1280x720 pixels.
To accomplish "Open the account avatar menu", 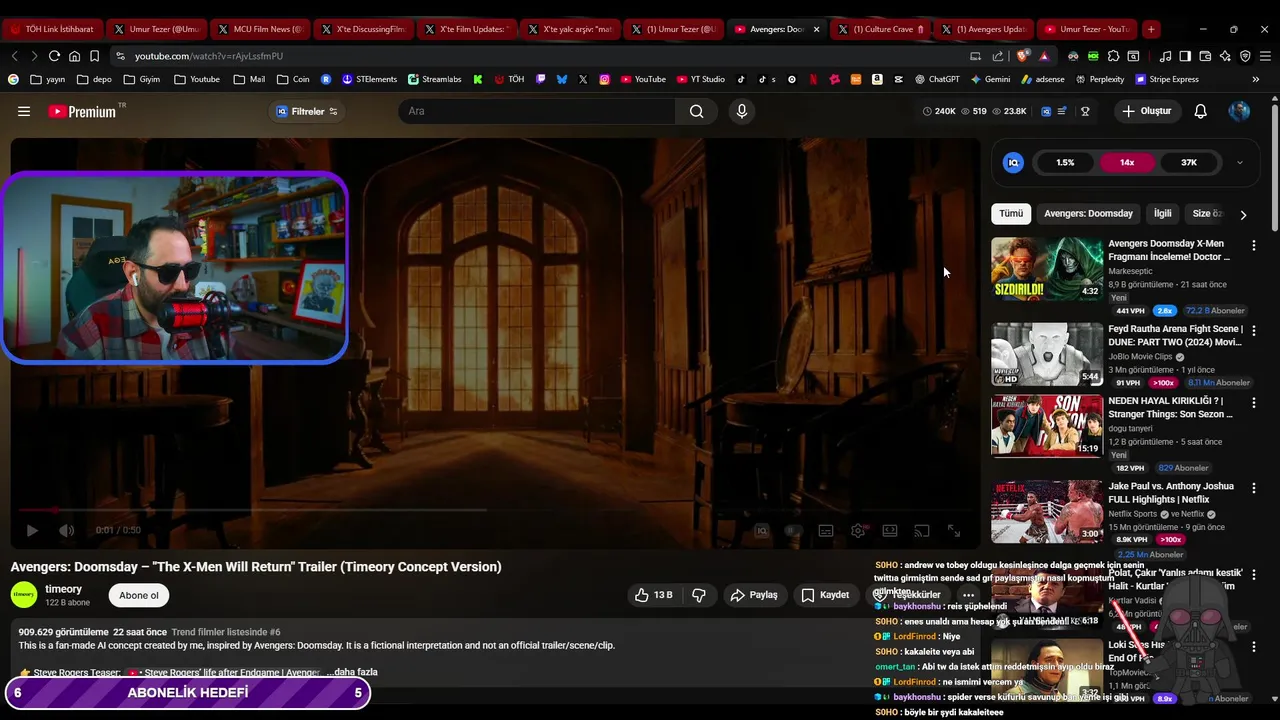I will [1239, 111].
